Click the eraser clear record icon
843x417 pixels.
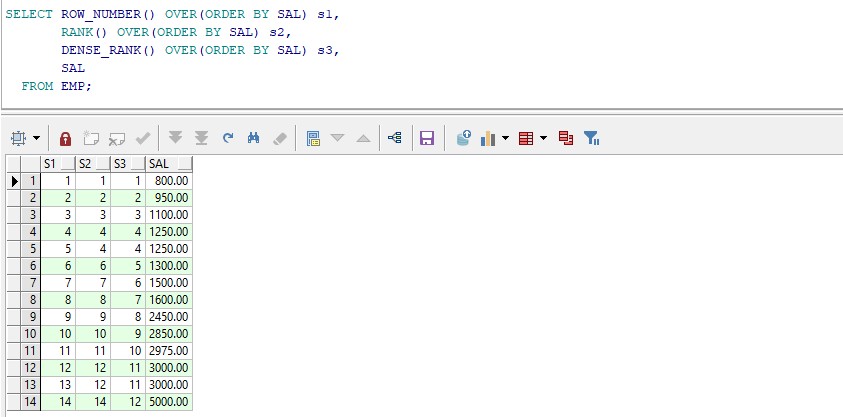point(280,139)
